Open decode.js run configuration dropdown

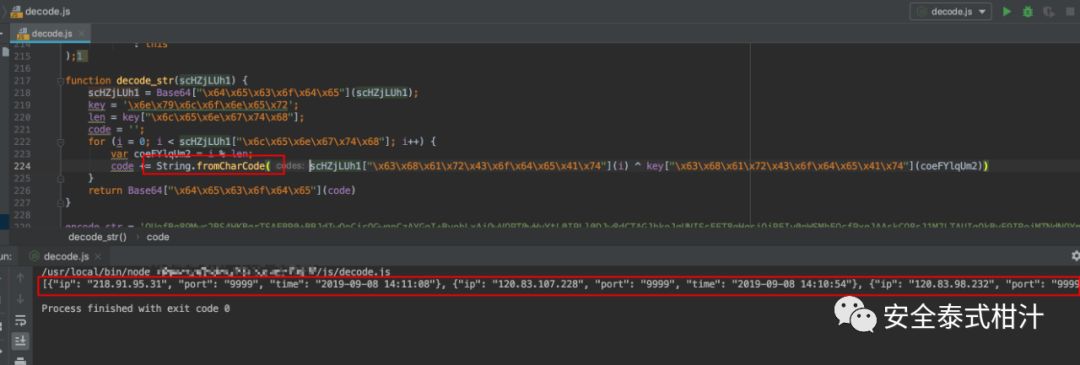951,12
